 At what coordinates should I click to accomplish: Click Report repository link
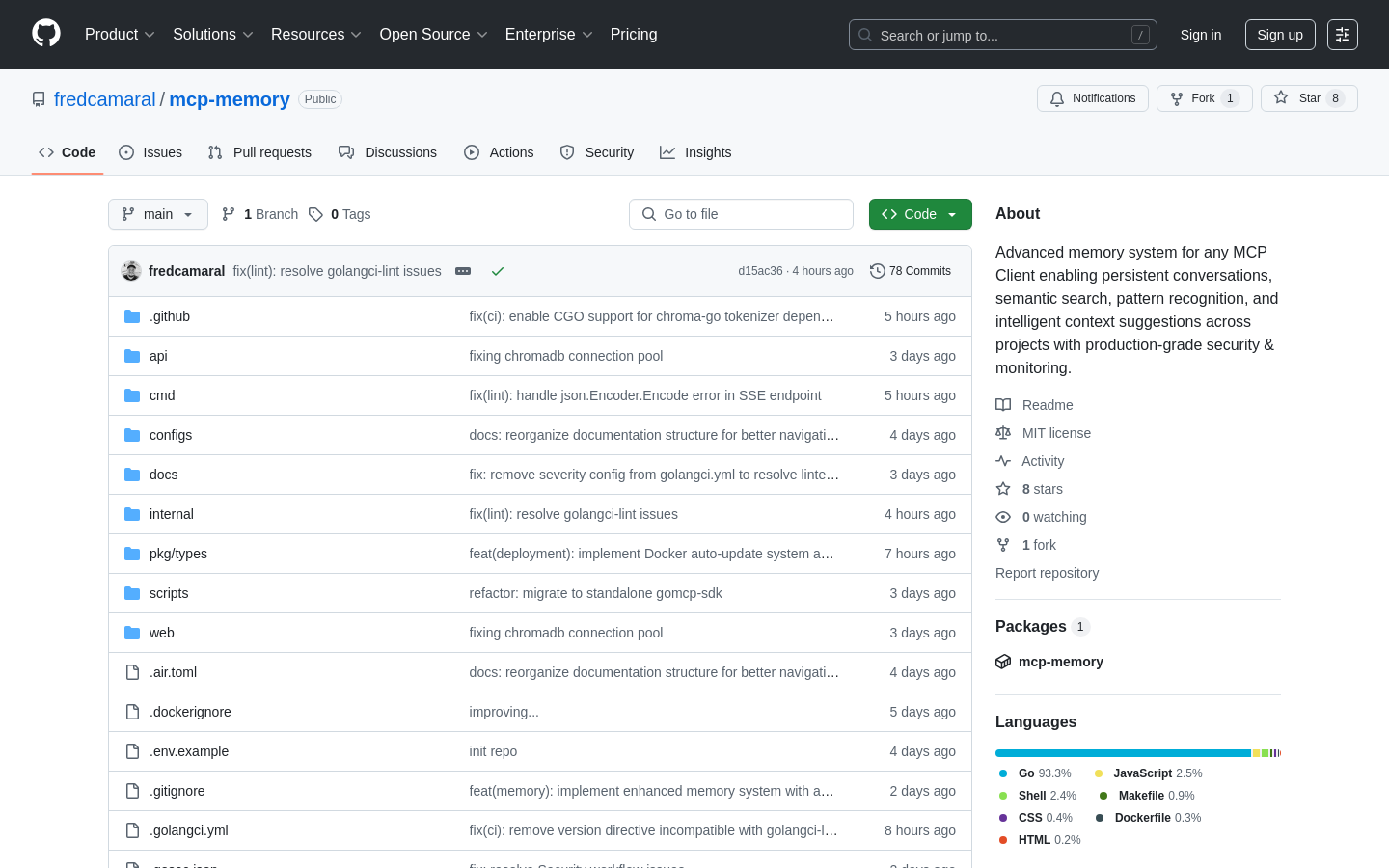click(x=1047, y=573)
